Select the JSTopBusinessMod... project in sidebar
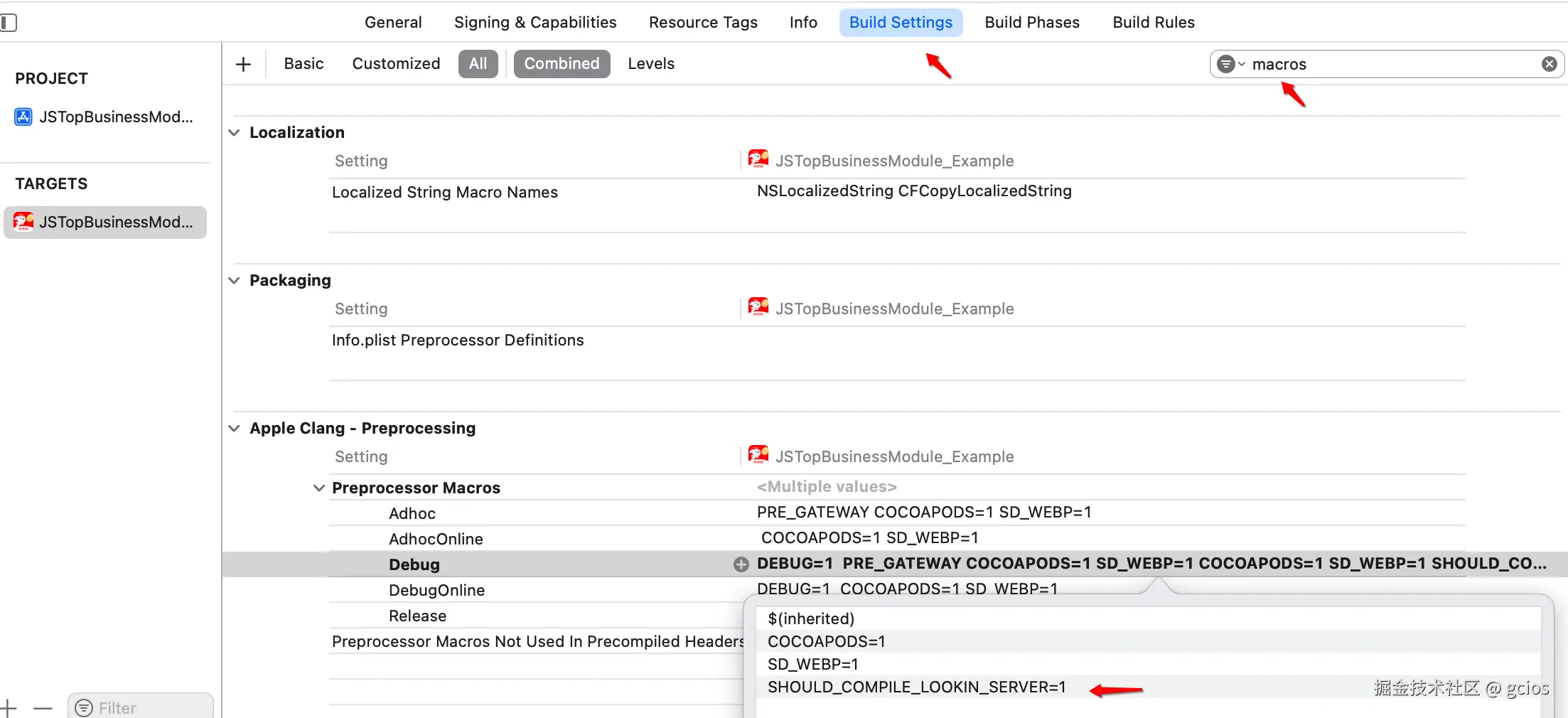Image resolution: width=1568 pixels, height=718 pixels. coord(105,117)
